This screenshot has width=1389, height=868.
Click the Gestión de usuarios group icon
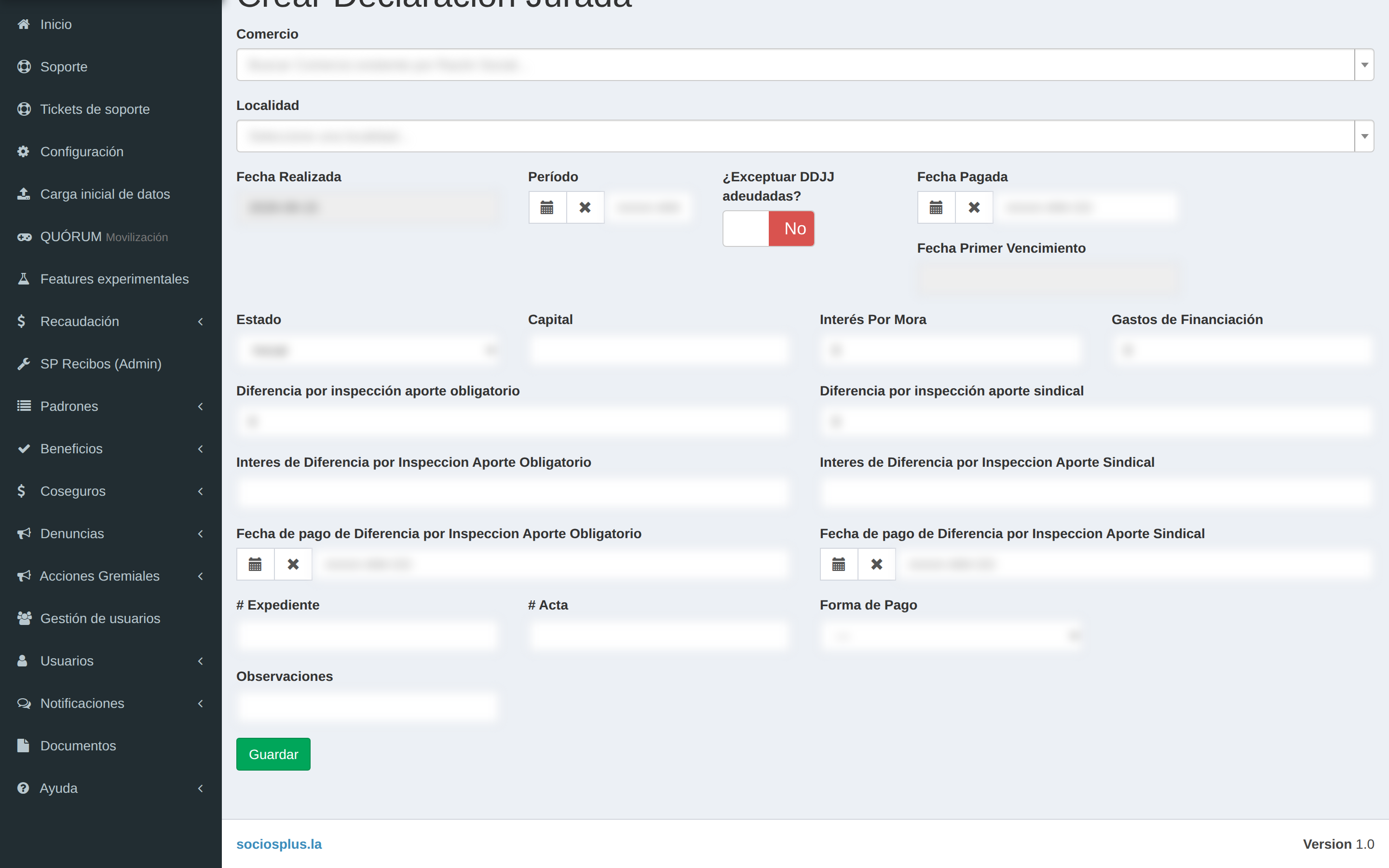tap(24, 618)
